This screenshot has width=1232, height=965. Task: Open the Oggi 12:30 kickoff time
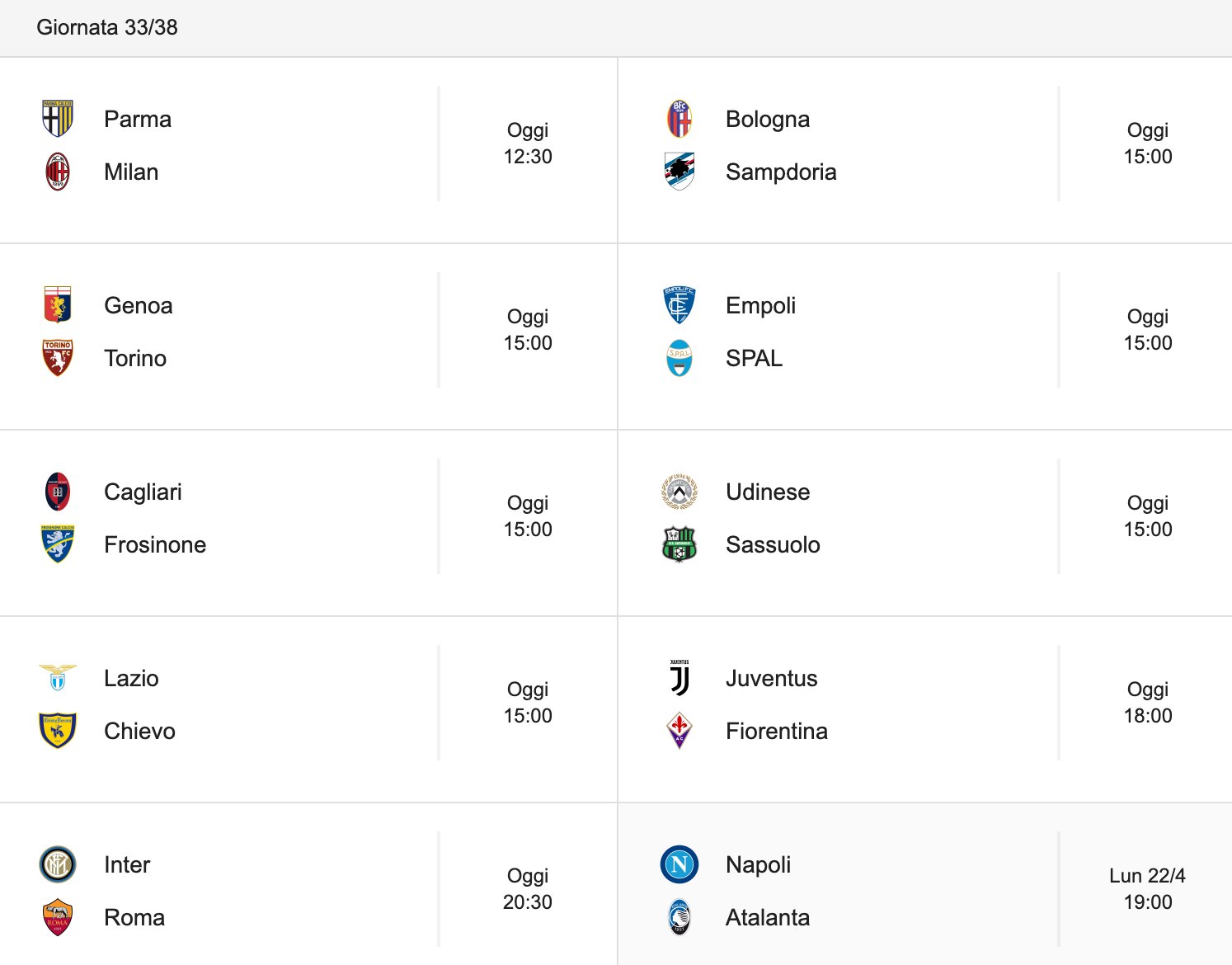(x=528, y=144)
